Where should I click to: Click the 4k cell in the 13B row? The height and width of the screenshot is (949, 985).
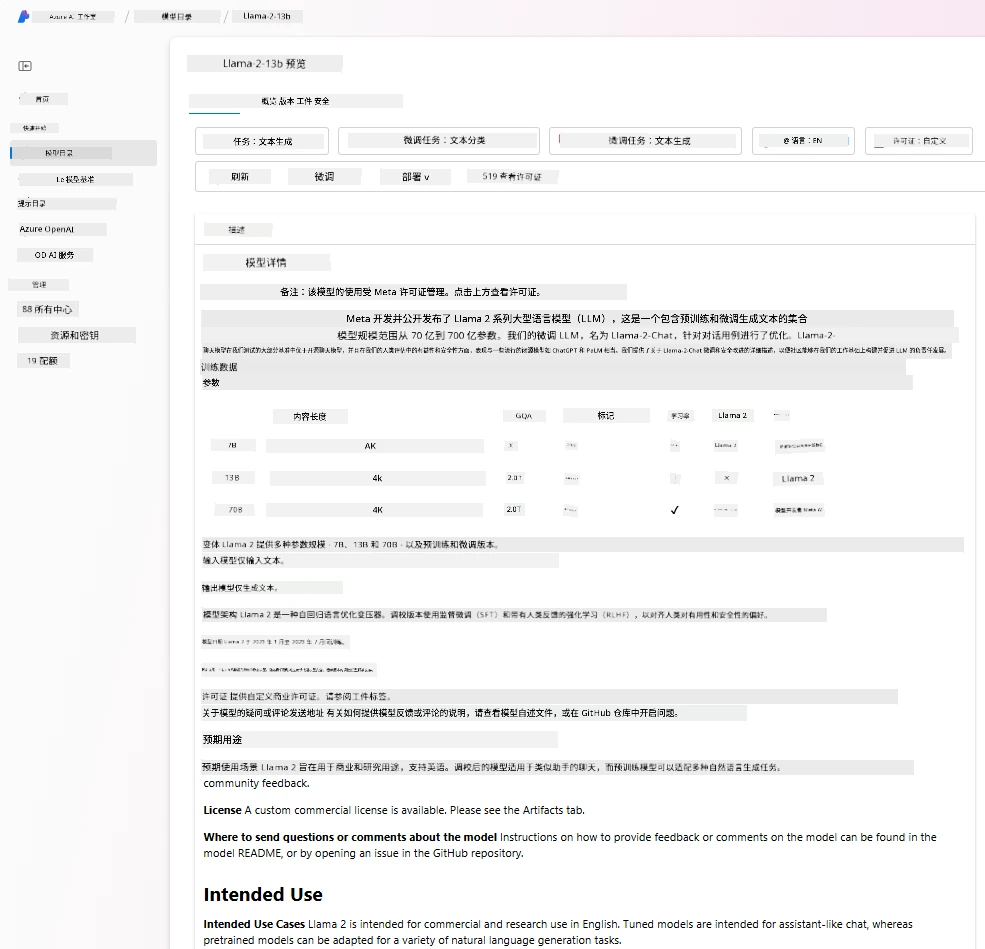[378, 478]
